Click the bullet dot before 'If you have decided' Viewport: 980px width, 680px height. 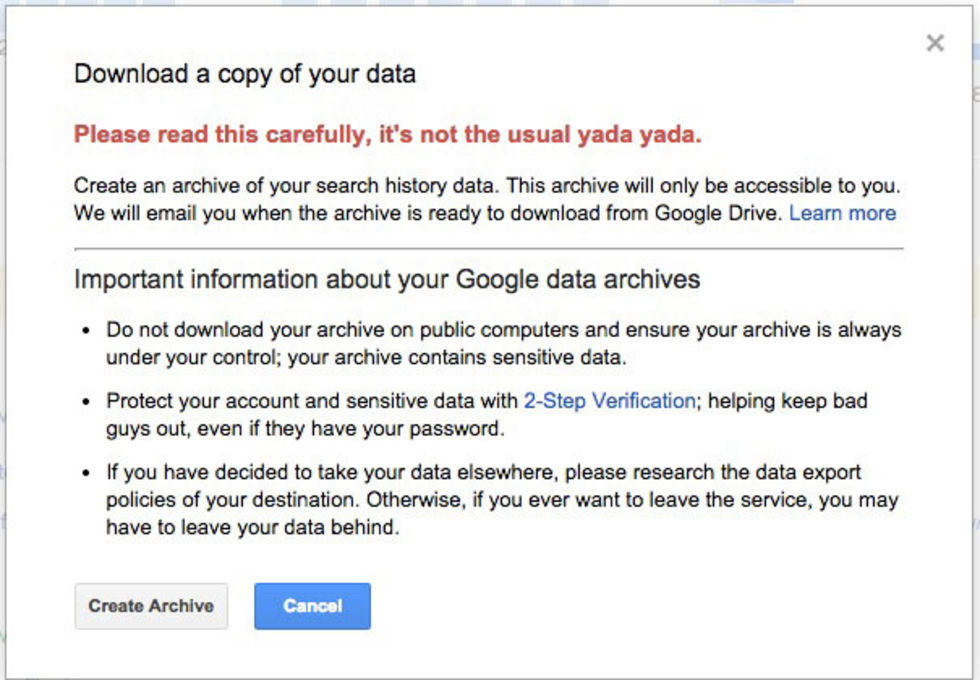87,472
